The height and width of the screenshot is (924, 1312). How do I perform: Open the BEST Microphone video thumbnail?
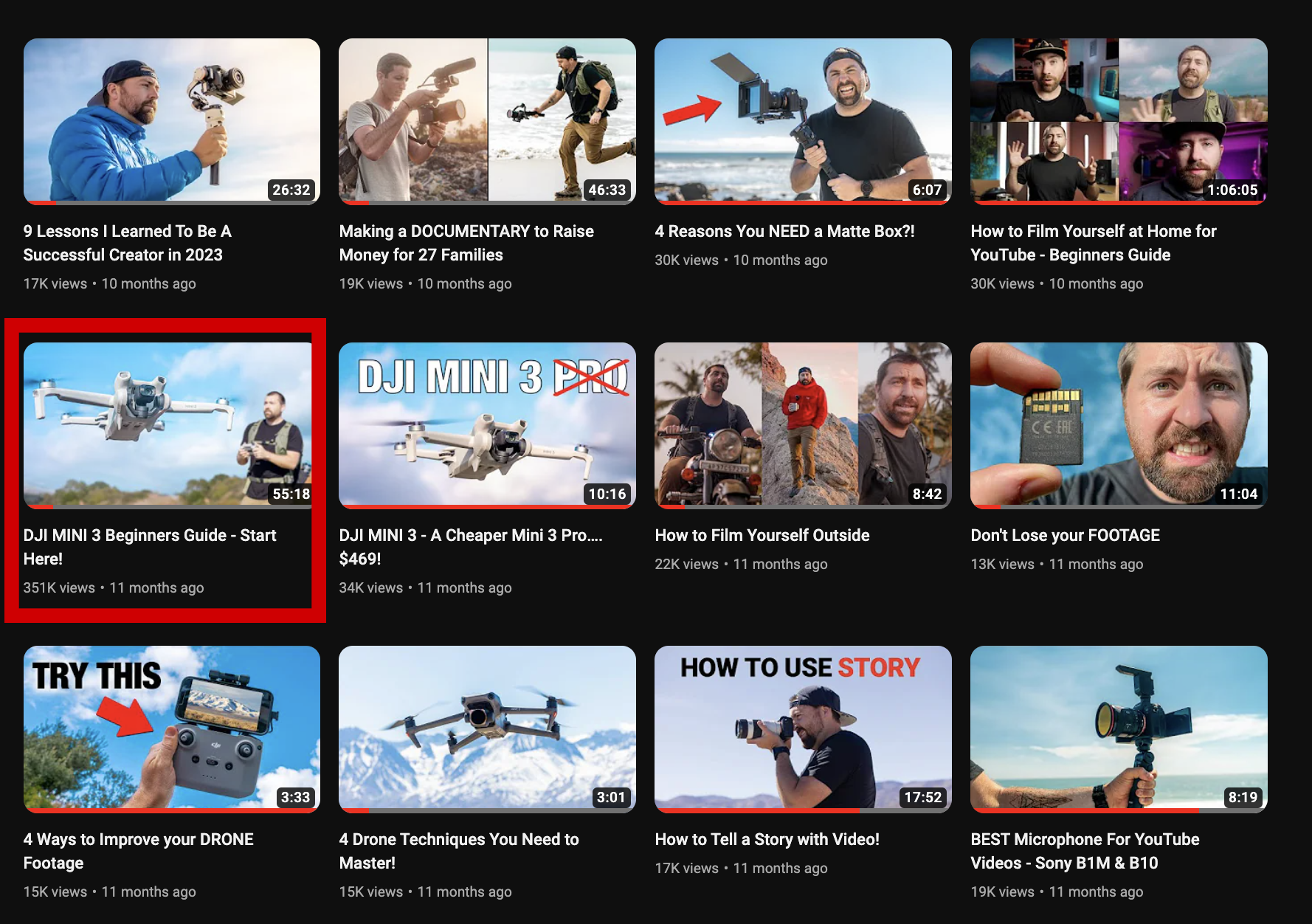[x=1119, y=729]
